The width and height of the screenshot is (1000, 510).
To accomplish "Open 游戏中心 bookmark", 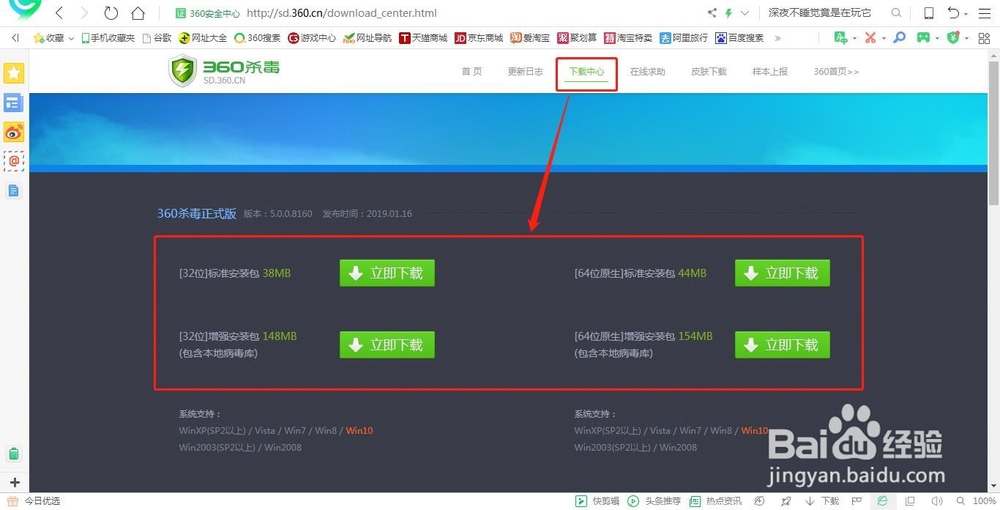I will point(311,38).
